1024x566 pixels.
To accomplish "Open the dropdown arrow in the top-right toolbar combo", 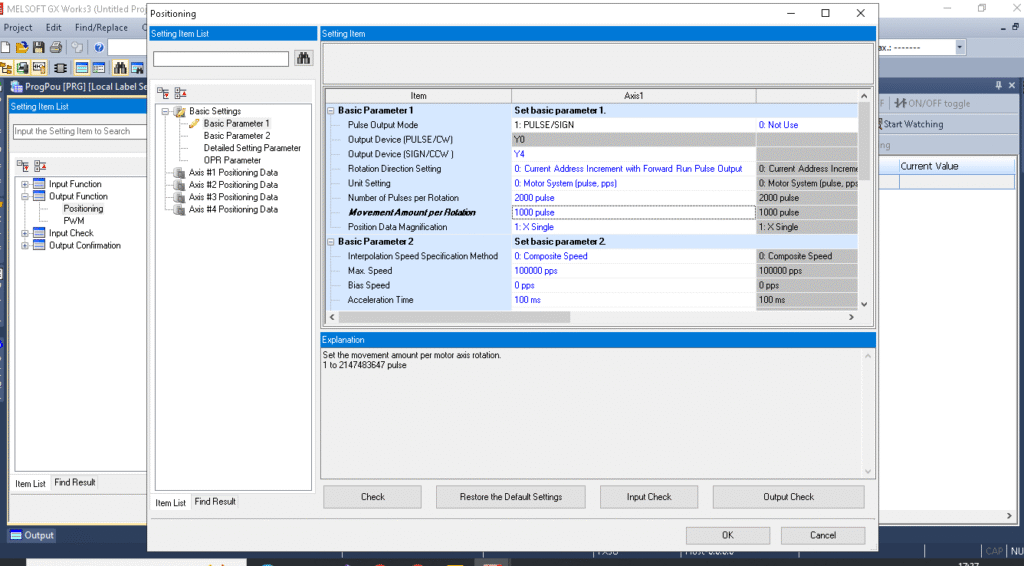I will point(959,47).
